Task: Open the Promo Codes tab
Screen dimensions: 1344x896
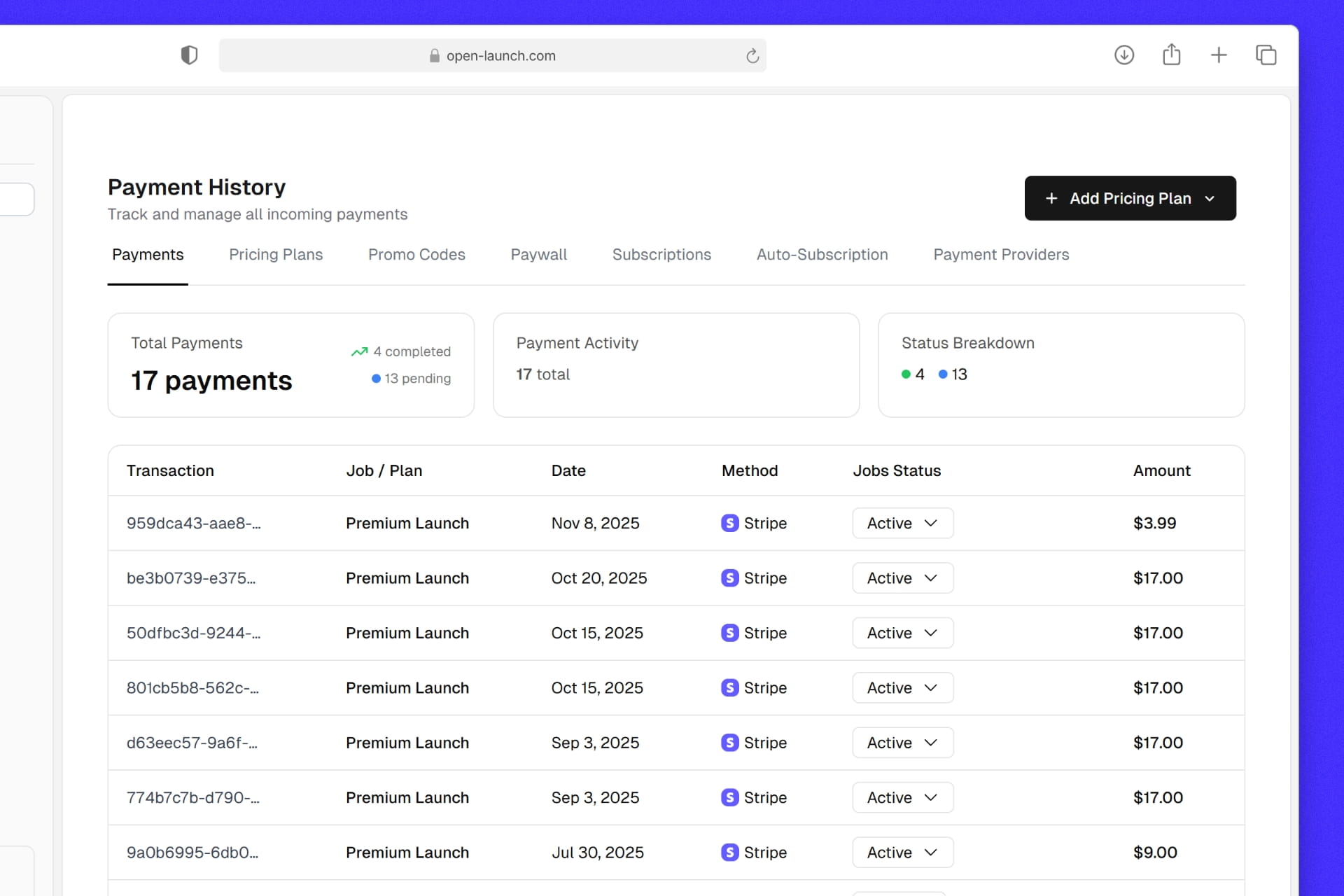Action: [x=416, y=255]
